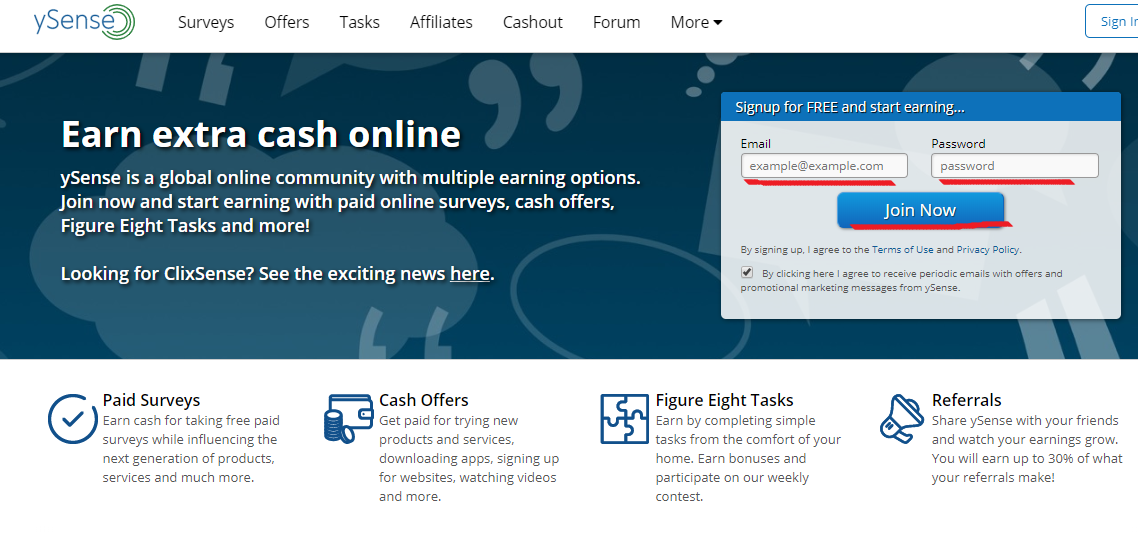This screenshot has width=1138, height=533.
Task: Expand the More dropdown menu
Action: pyautogui.click(x=696, y=23)
